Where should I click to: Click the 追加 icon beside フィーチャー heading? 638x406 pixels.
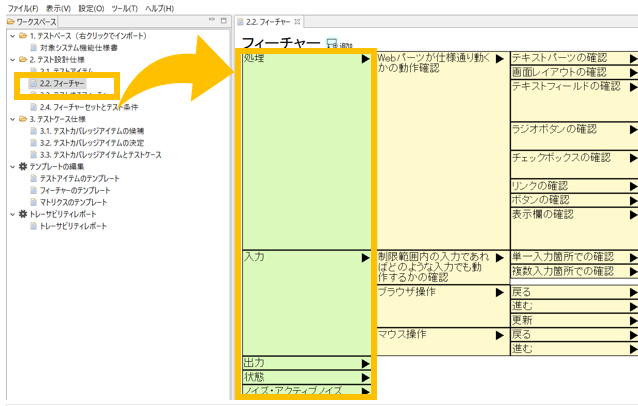332,43
